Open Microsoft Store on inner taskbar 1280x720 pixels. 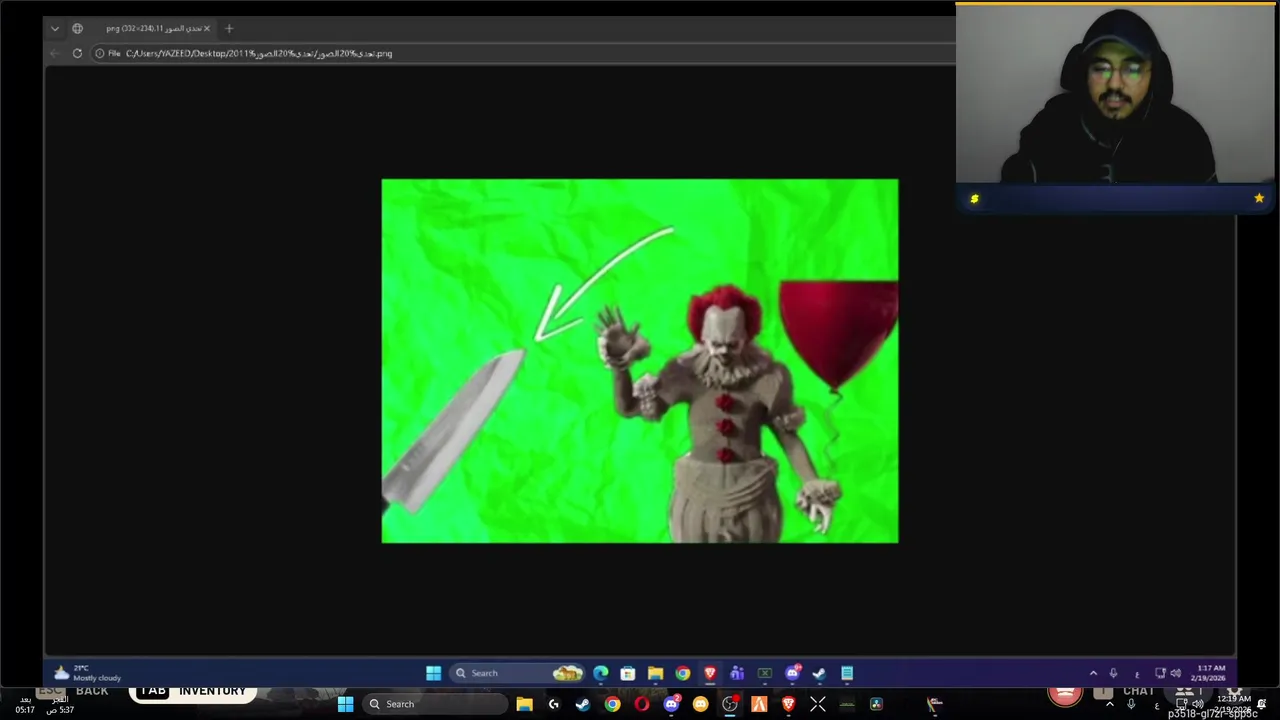point(627,673)
